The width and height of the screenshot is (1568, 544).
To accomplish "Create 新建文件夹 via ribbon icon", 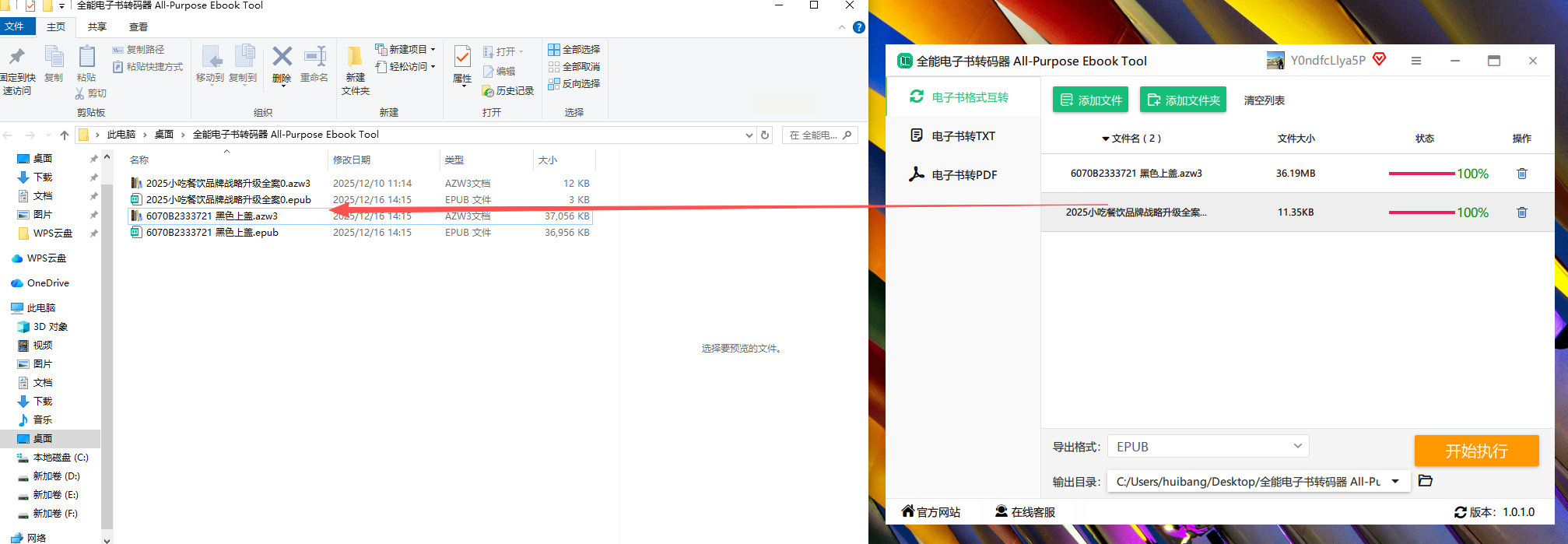I will coord(355,57).
